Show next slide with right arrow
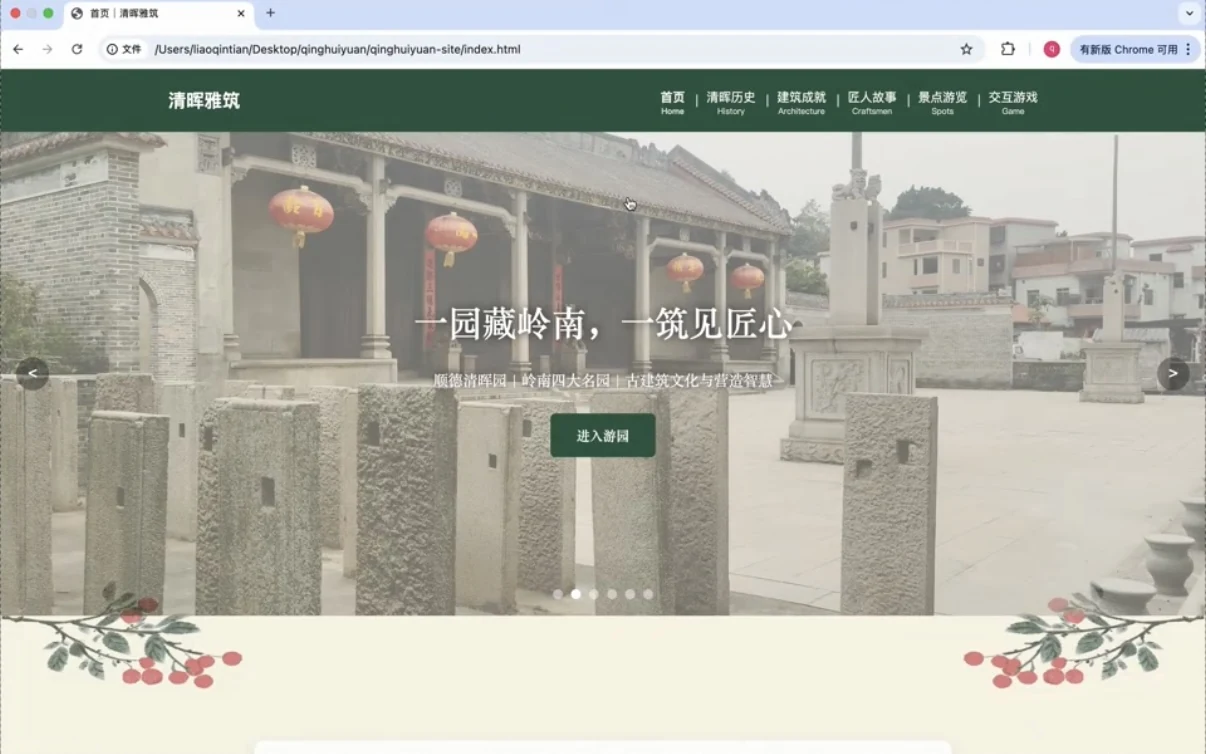This screenshot has height=754, width=1206. tap(1173, 374)
